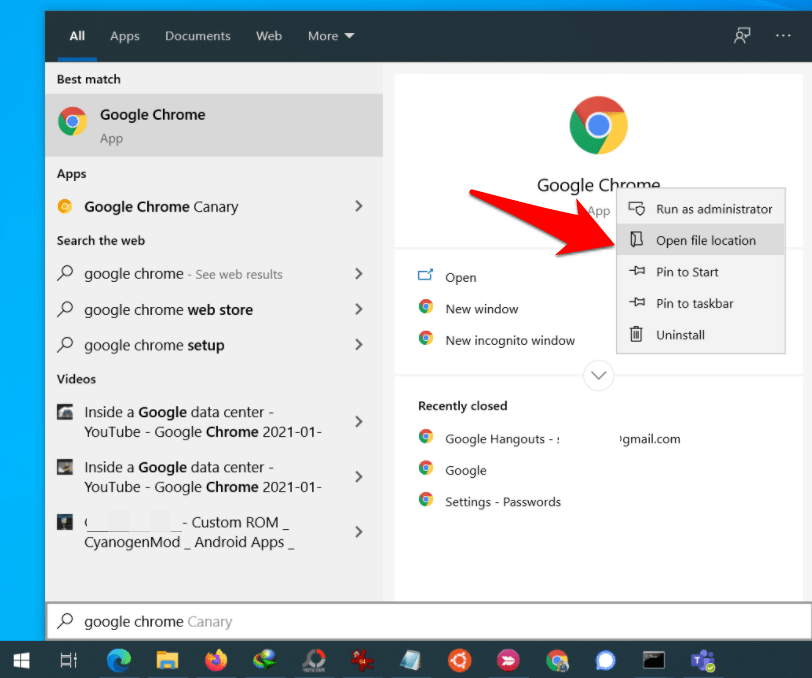Click the feedback icon in search header
The image size is (812, 678).
coord(742,36)
